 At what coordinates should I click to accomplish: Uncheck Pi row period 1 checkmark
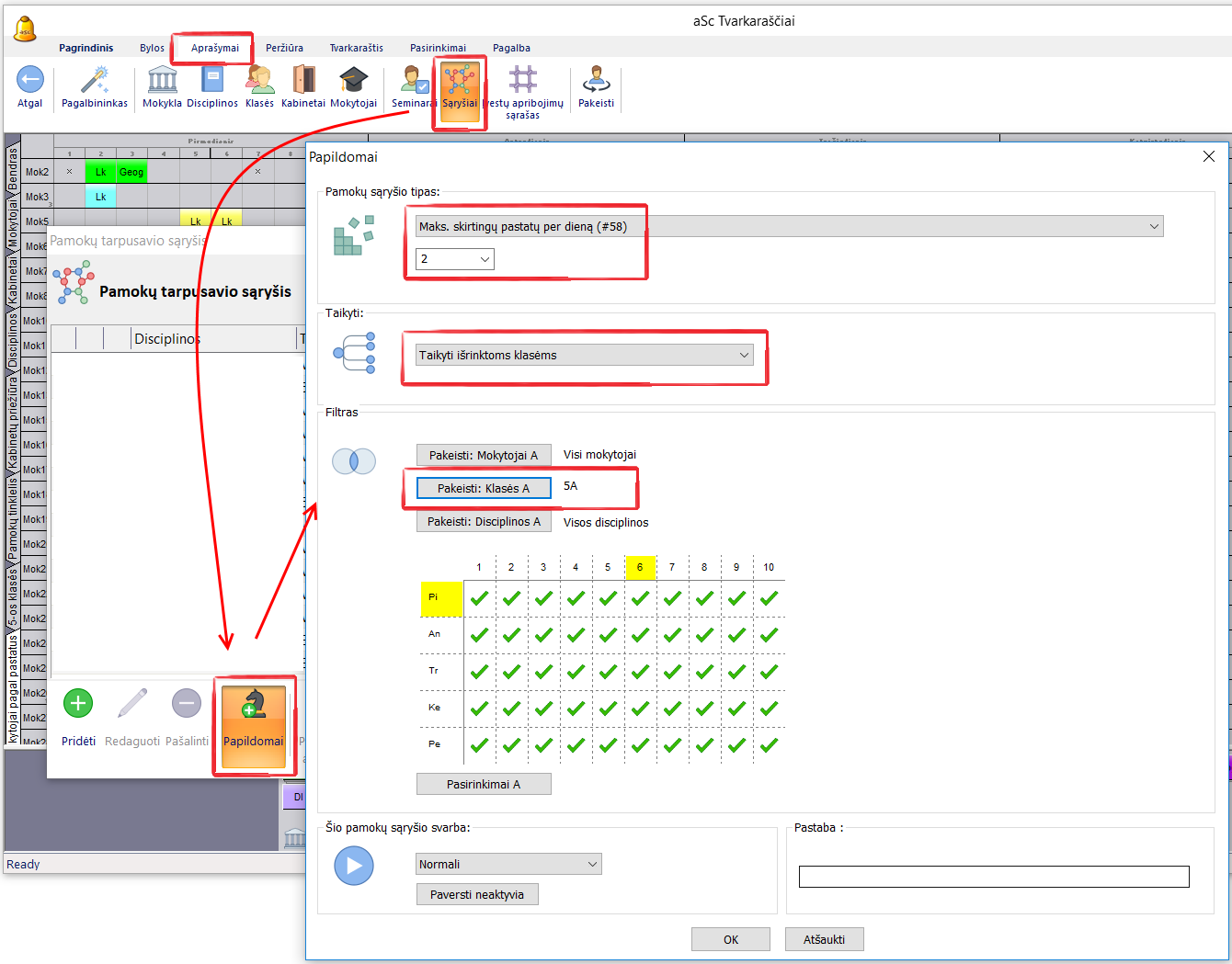pyautogui.click(x=479, y=598)
